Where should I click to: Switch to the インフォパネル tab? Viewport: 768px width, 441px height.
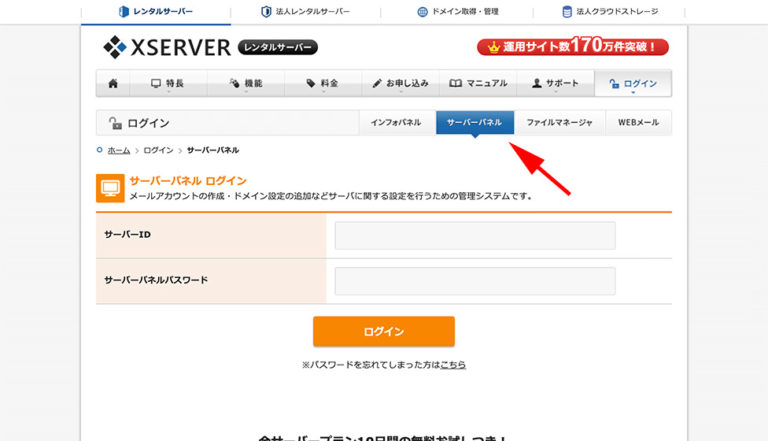(x=396, y=122)
